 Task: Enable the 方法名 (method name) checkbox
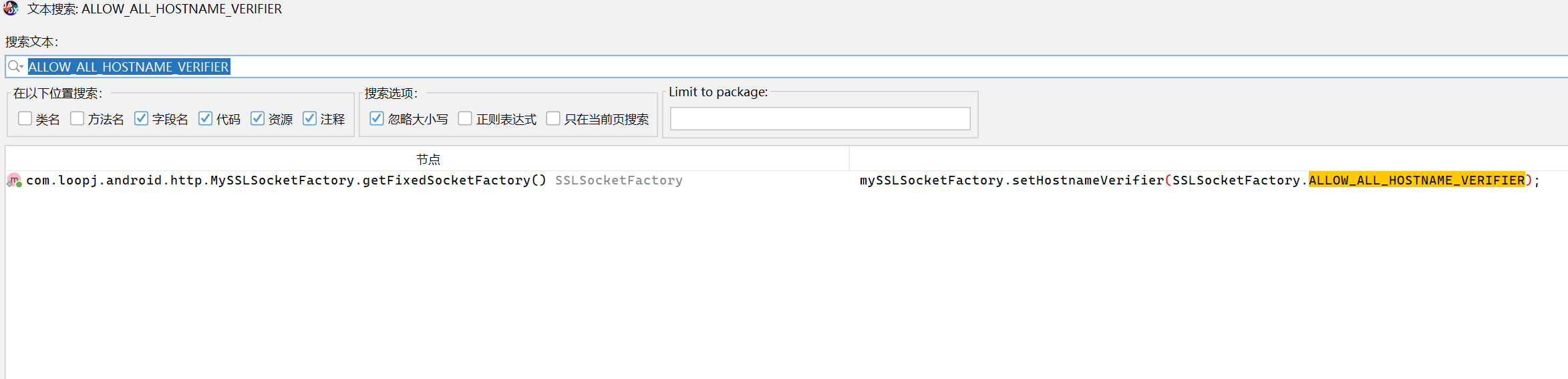[77, 119]
